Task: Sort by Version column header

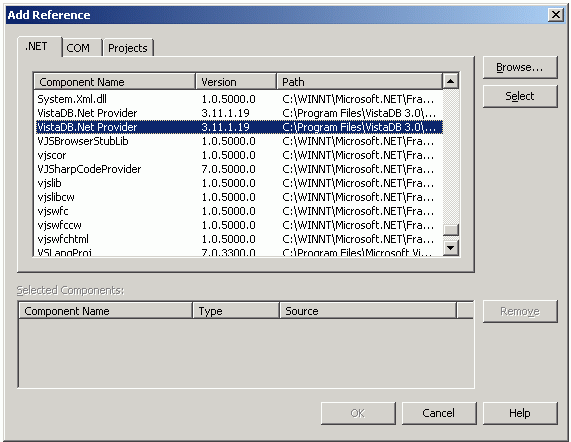Action: coord(236,82)
